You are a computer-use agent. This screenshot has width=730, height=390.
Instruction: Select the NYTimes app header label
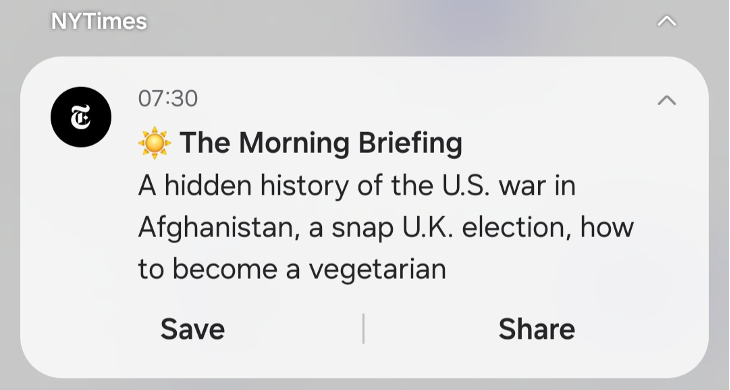click(x=99, y=21)
